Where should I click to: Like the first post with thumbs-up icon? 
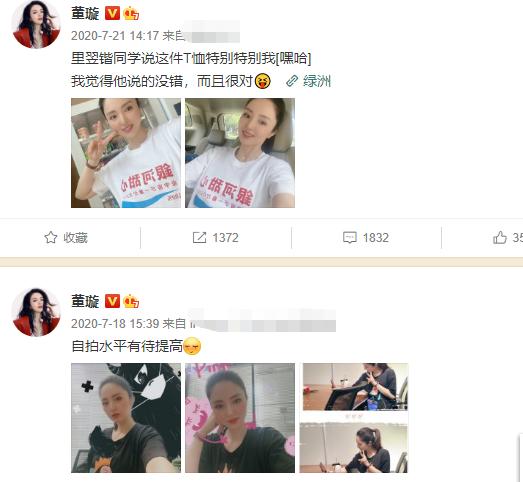(x=500, y=237)
